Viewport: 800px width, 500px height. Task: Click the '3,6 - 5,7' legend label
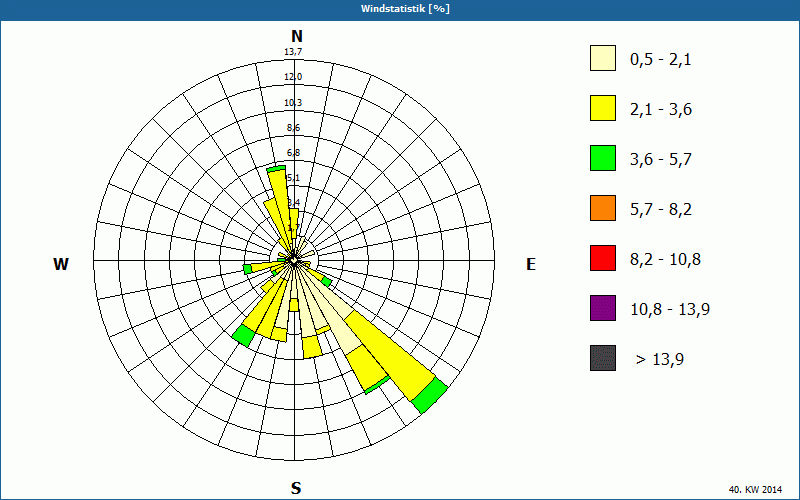[661, 160]
